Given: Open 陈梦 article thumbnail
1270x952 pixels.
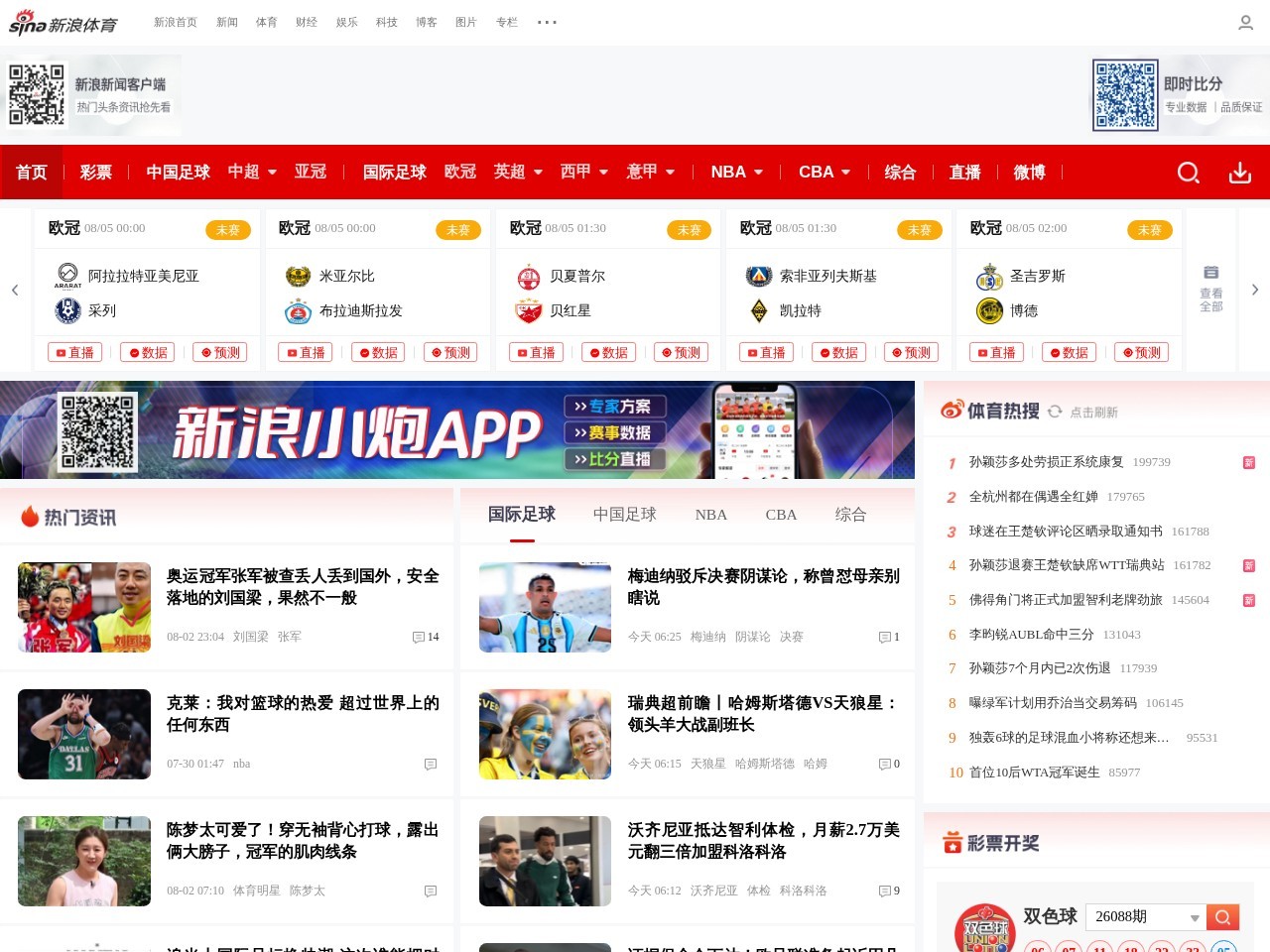Looking at the screenshot, I should coord(84,861).
